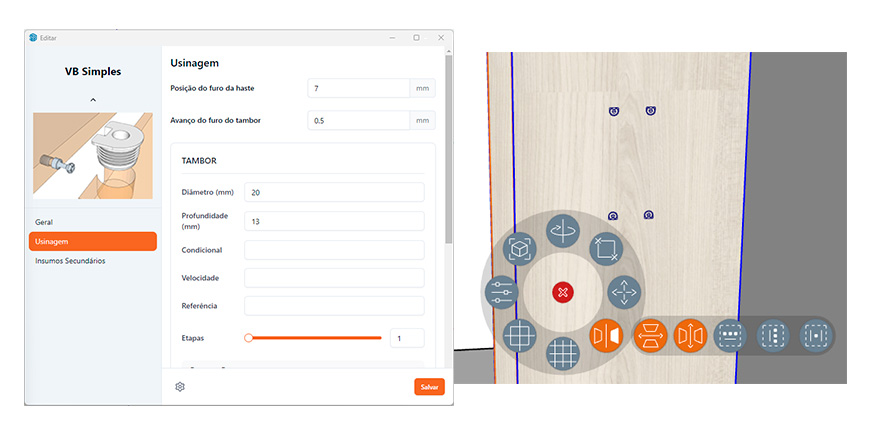Click the orange mirror icon with vertical arrow
This screenshot has width=871, height=437.
[690, 336]
